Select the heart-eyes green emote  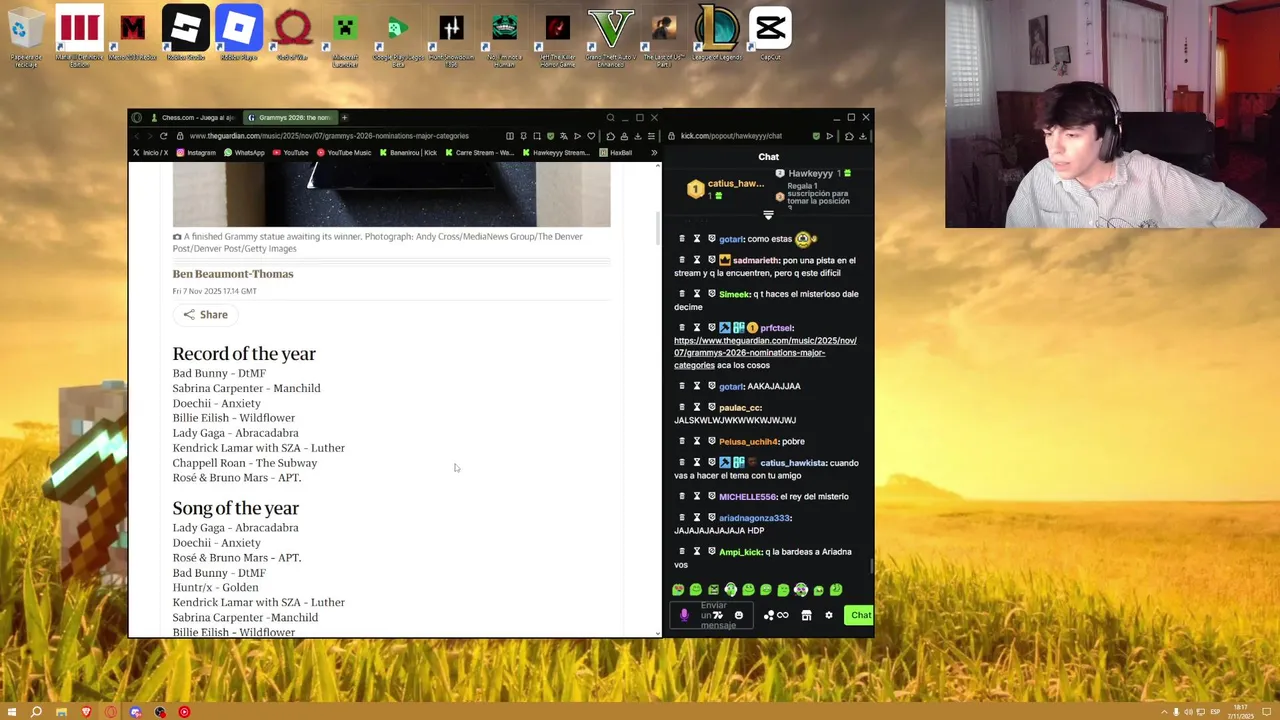click(678, 590)
